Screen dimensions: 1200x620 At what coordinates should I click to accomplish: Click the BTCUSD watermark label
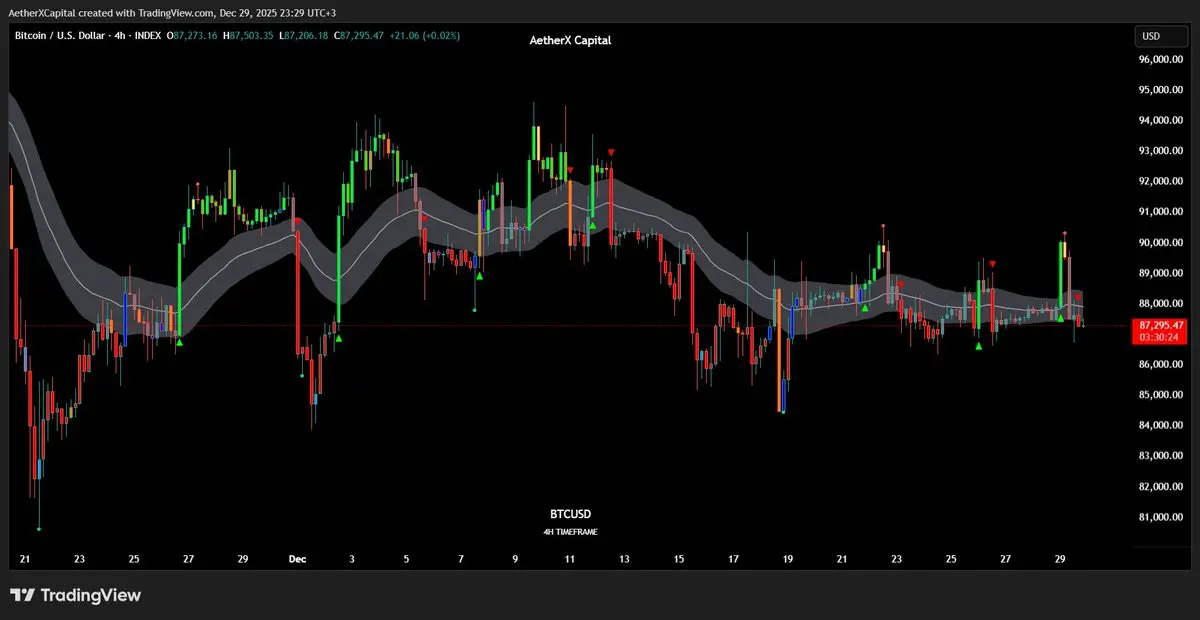click(x=570, y=513)
